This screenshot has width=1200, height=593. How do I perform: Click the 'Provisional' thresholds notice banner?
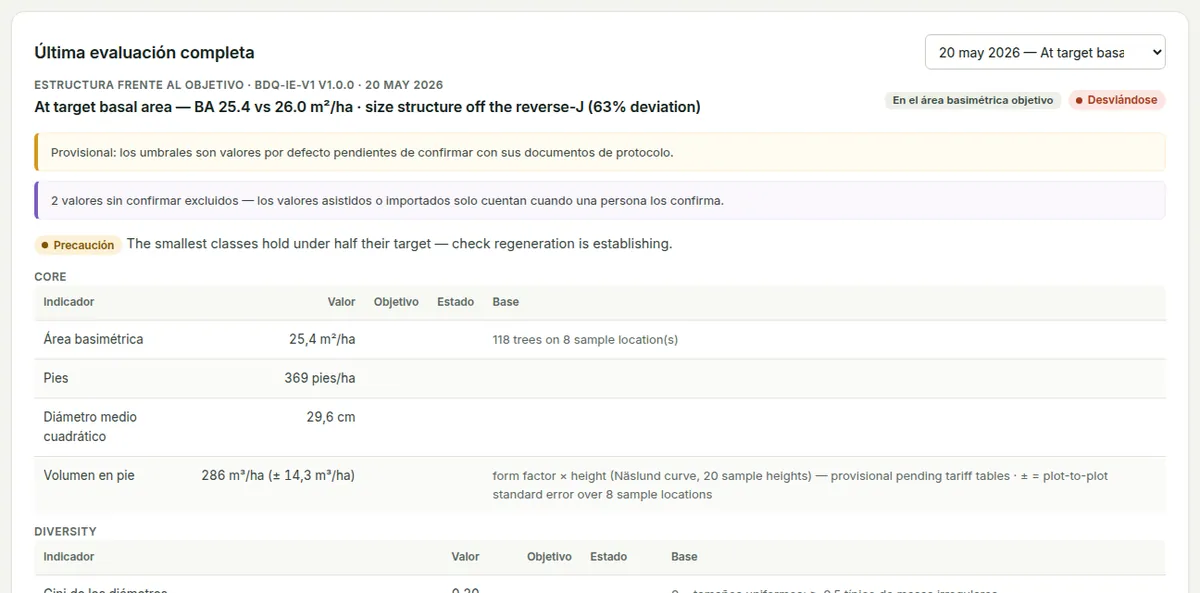(600, 152)
